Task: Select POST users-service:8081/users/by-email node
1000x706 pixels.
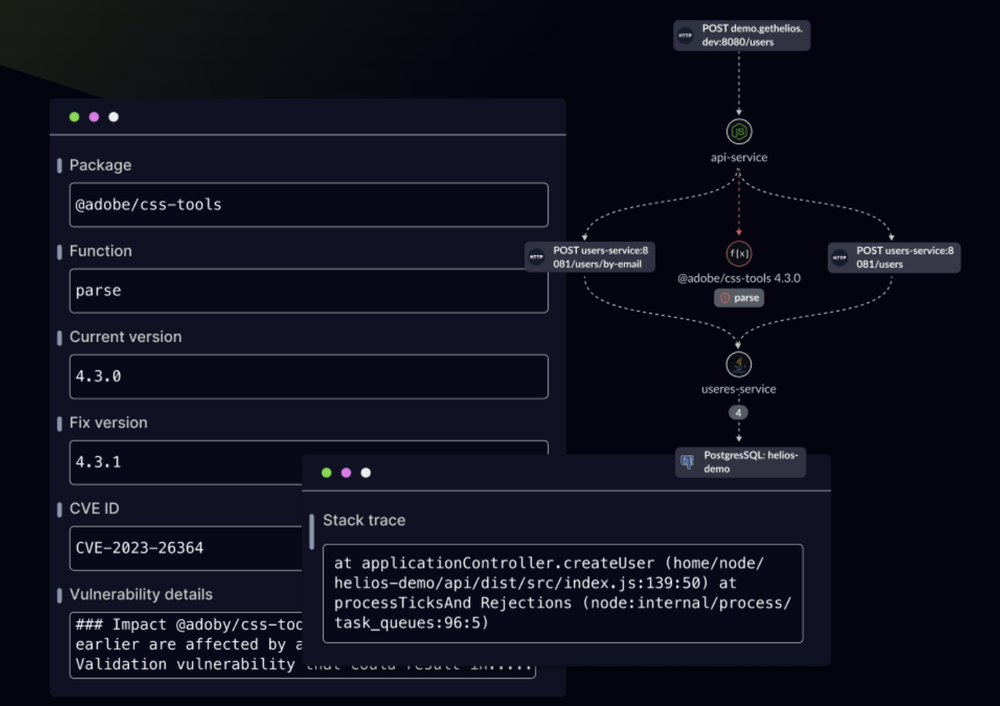Action: [589, 257]
